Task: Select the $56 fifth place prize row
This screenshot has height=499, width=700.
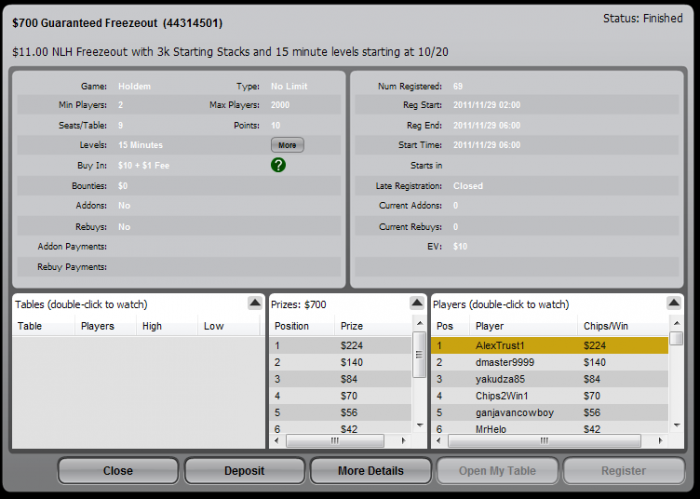Action: tap(340, 413)
